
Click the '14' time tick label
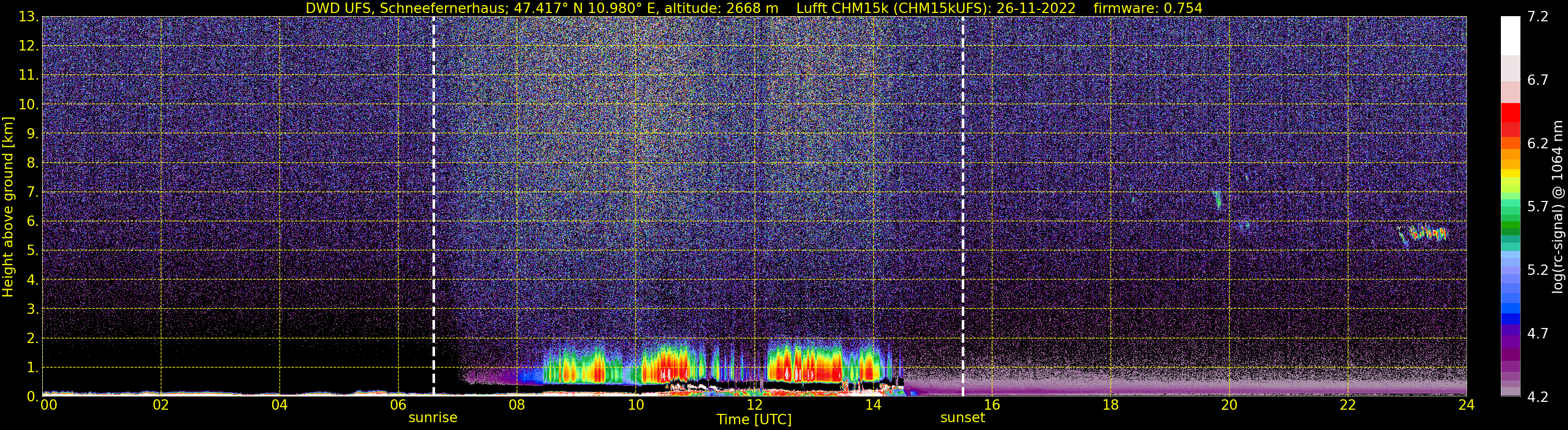[873, 405]
